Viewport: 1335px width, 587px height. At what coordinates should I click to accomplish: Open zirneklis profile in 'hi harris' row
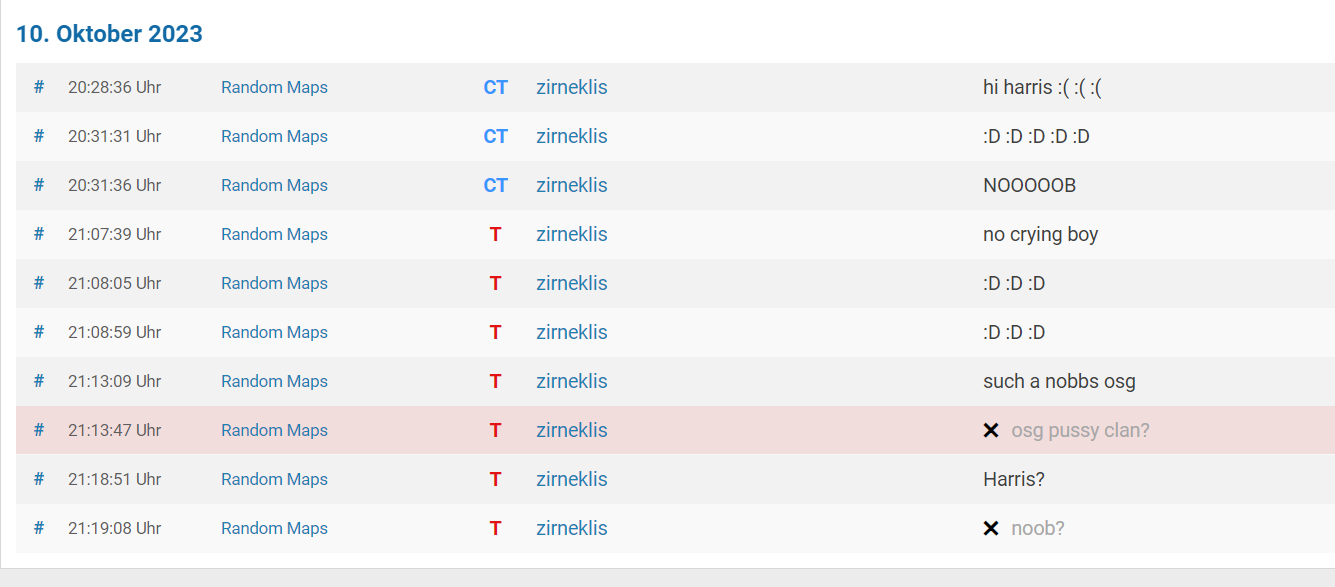[572, 87]
